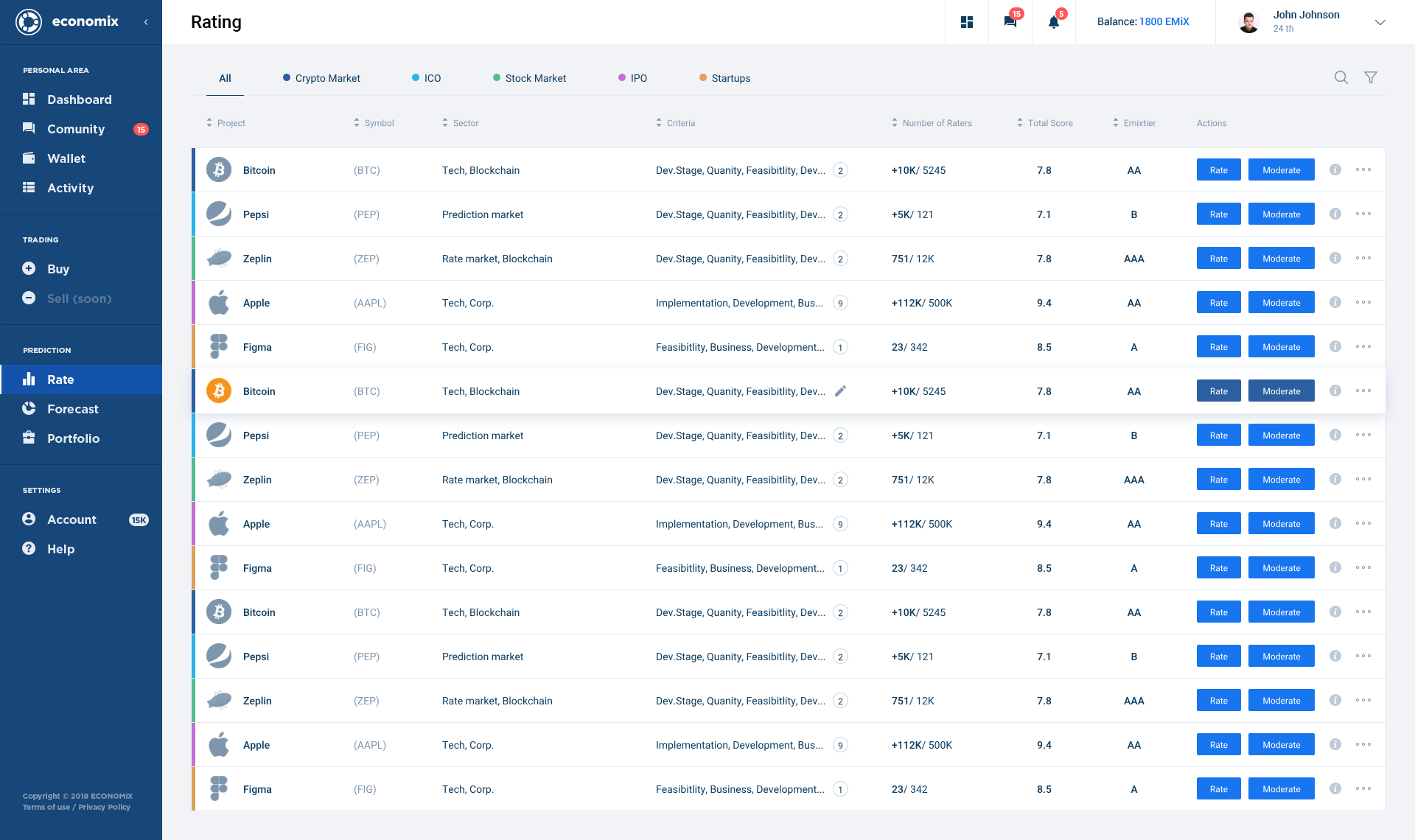Sort table by Symbol column
The image size is (1415, 840).
click(374, 123)
